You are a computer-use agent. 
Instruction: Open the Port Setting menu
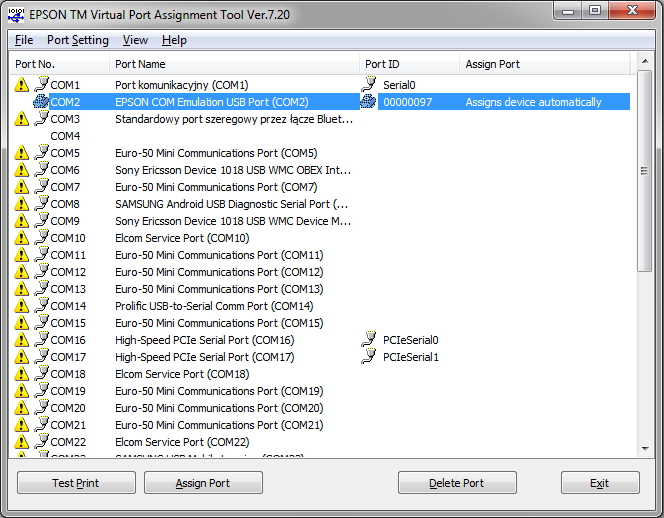click(x=78, y=40)
